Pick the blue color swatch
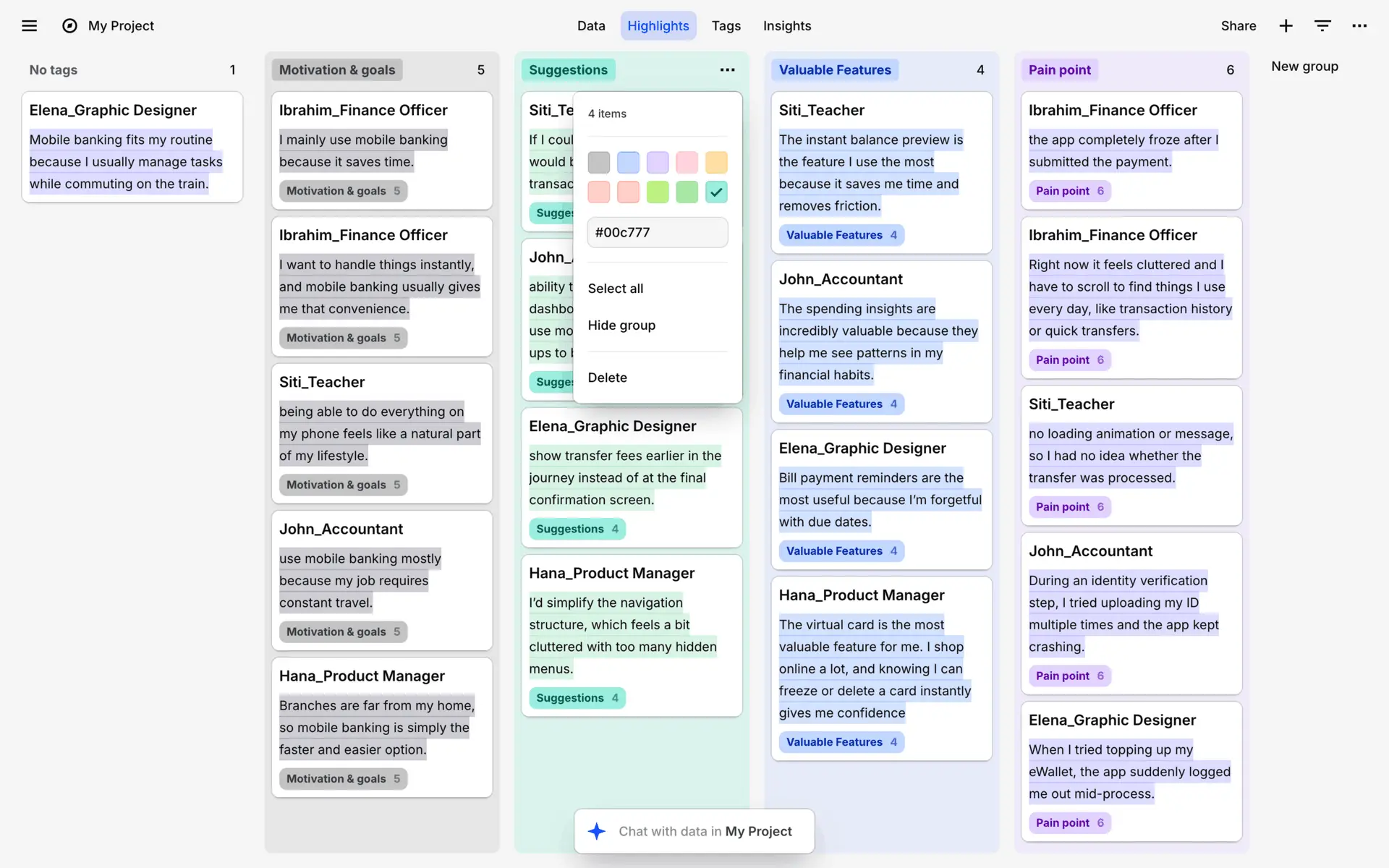The height and width of the screenshot is (868, 1389). point(628,162)
